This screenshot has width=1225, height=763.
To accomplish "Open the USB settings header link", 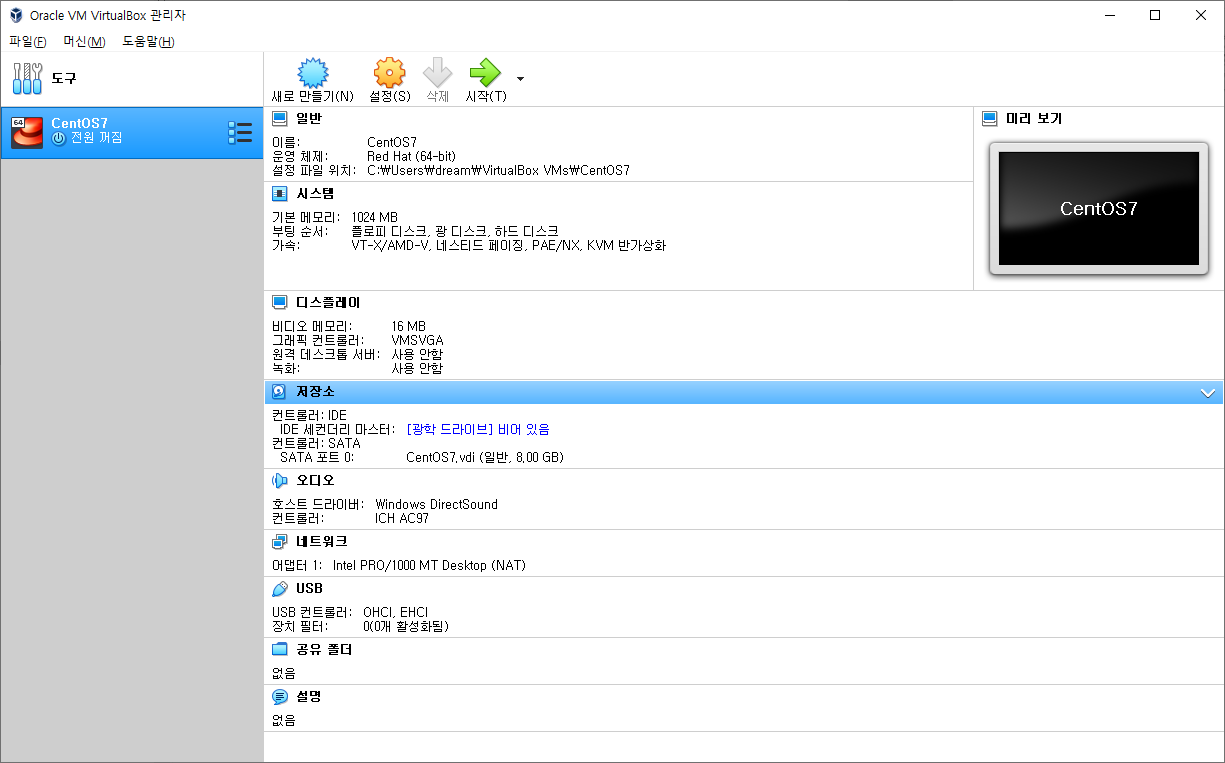I will coord(309,589).
